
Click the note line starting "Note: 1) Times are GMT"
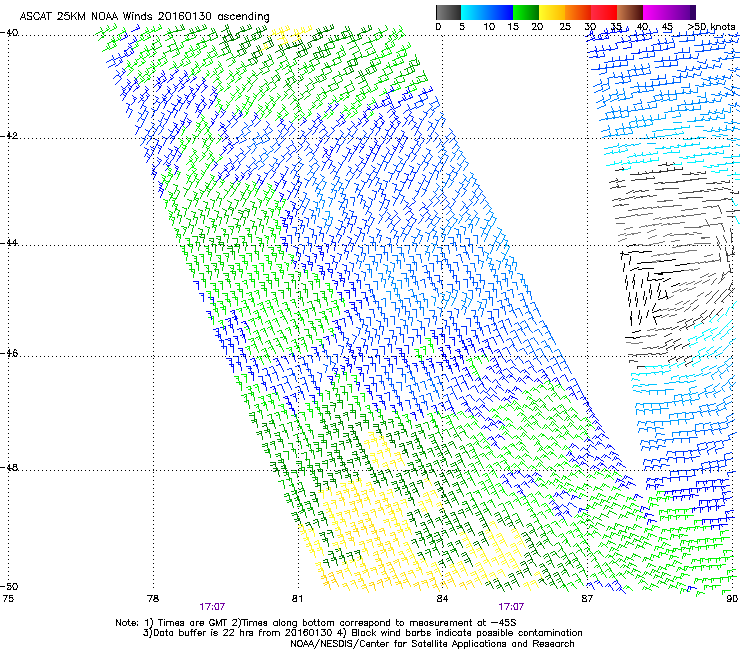[316, 623]
